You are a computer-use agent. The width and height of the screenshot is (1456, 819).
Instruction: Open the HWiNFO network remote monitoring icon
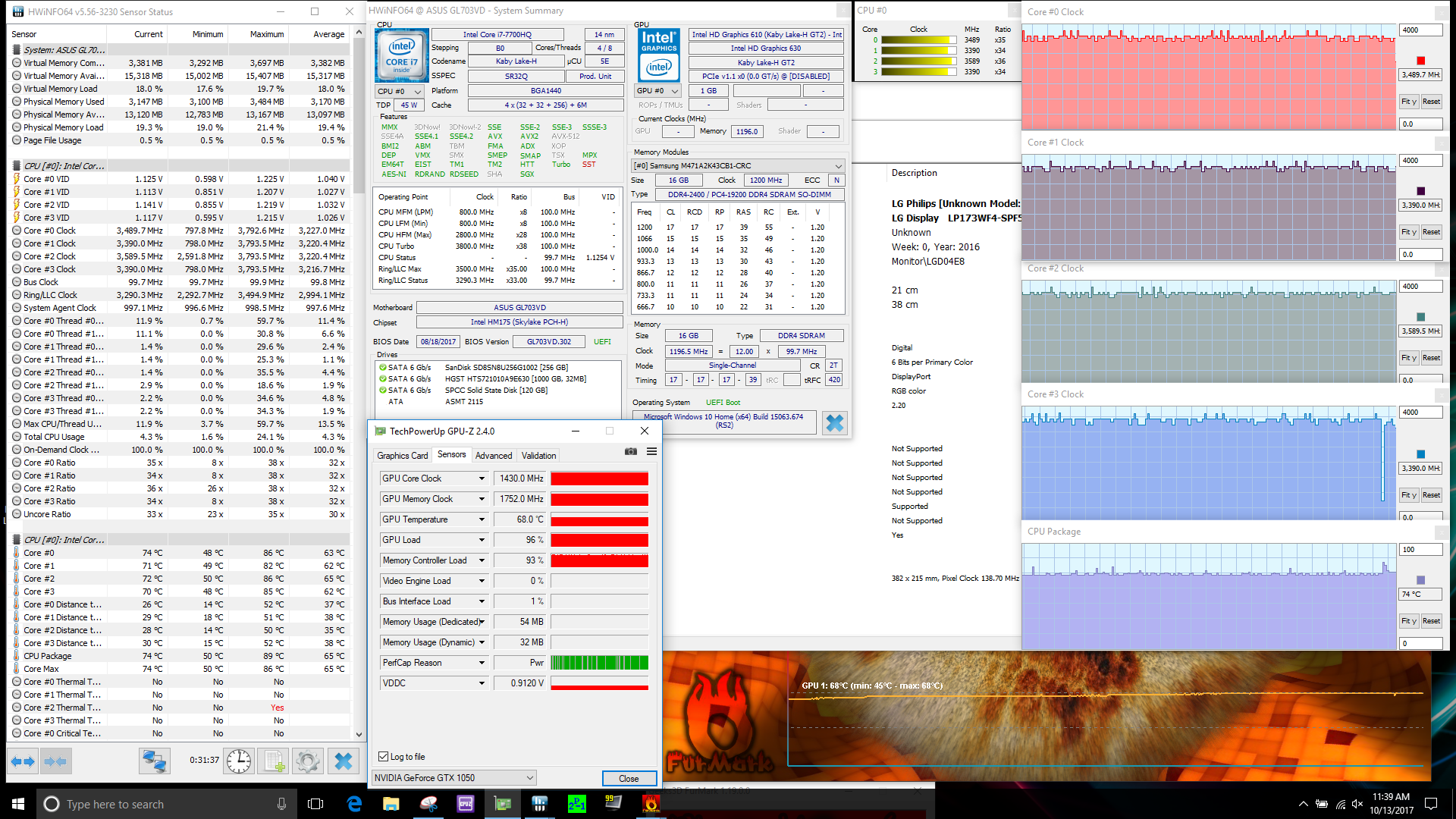[x=154, y=761]
